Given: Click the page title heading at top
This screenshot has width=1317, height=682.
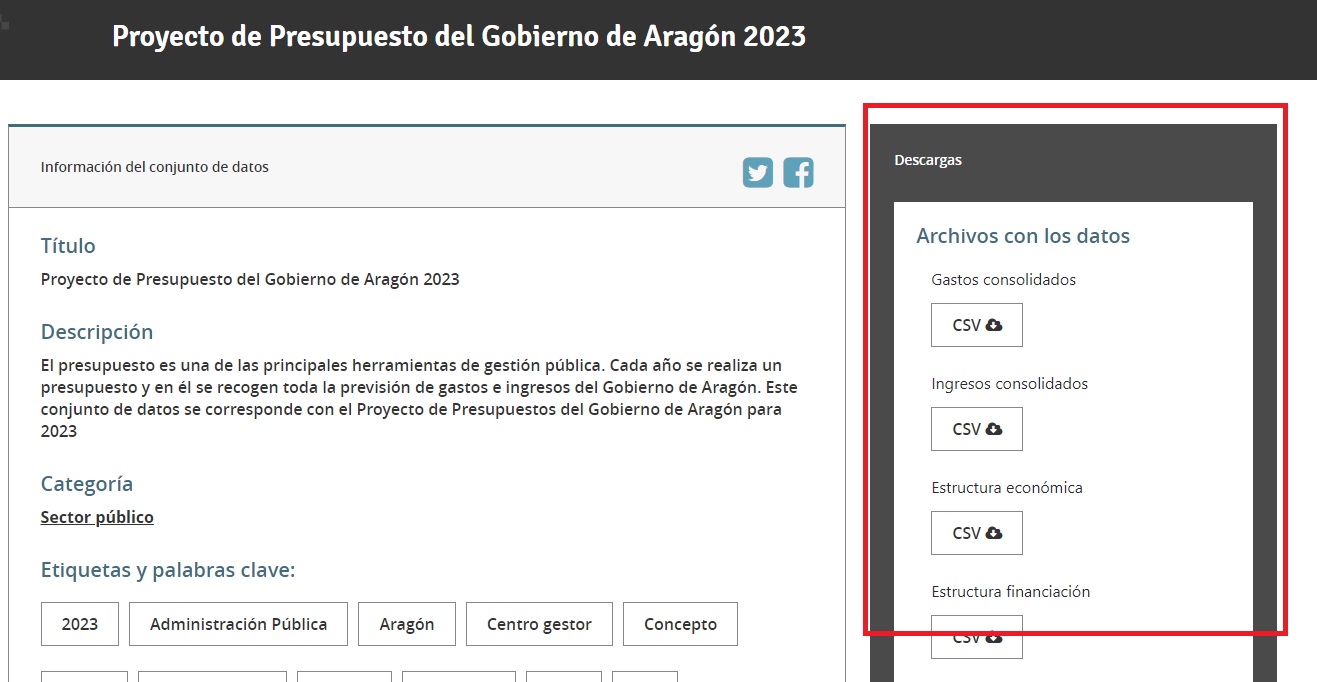Looking at the screenshot, I should pyautogui.click(x=459, y=37).
